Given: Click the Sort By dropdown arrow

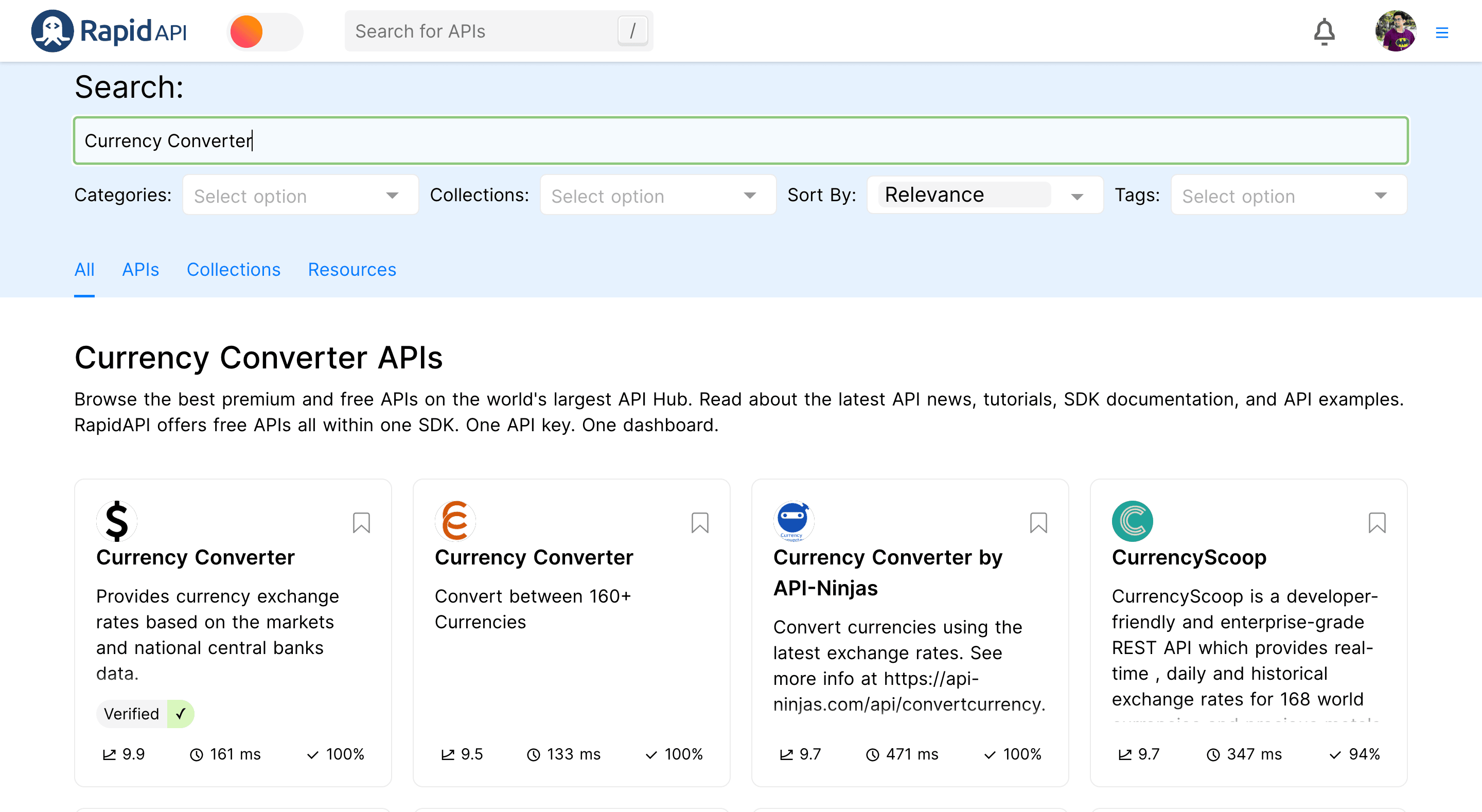Looking at the screenshot, I should coord(1077,196).
